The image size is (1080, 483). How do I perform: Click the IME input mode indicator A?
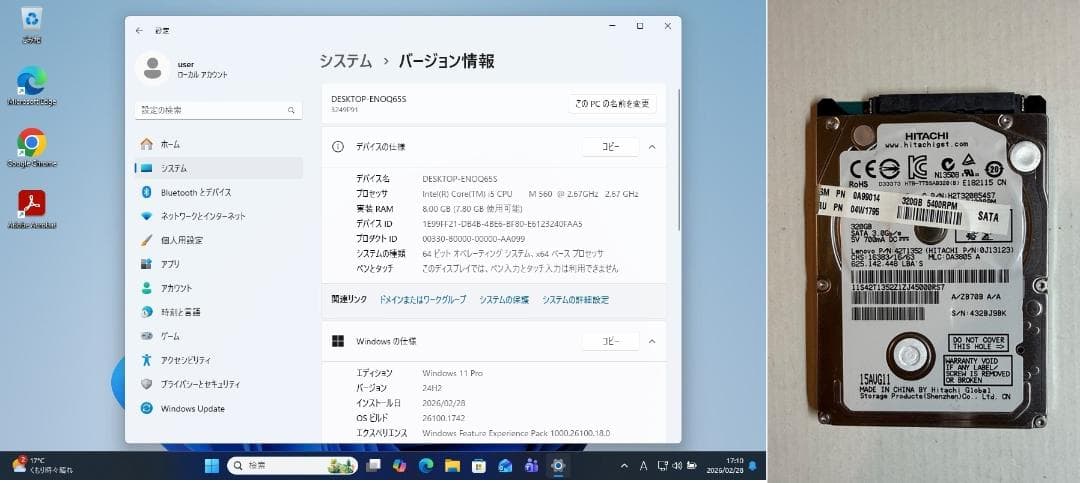pyautogui.click(x=643, y=466)
